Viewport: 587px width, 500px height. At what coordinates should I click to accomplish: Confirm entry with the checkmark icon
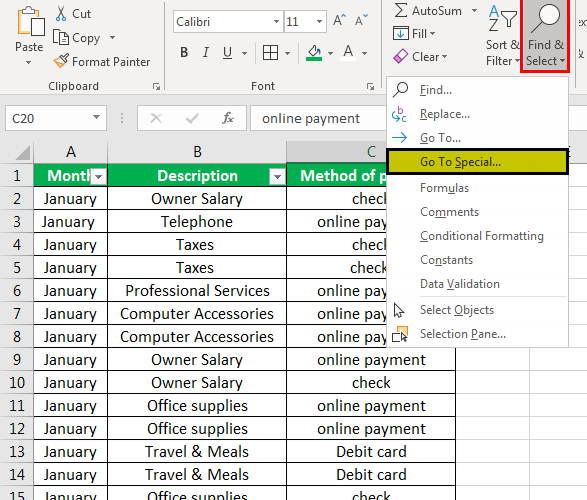pos(192,118)
